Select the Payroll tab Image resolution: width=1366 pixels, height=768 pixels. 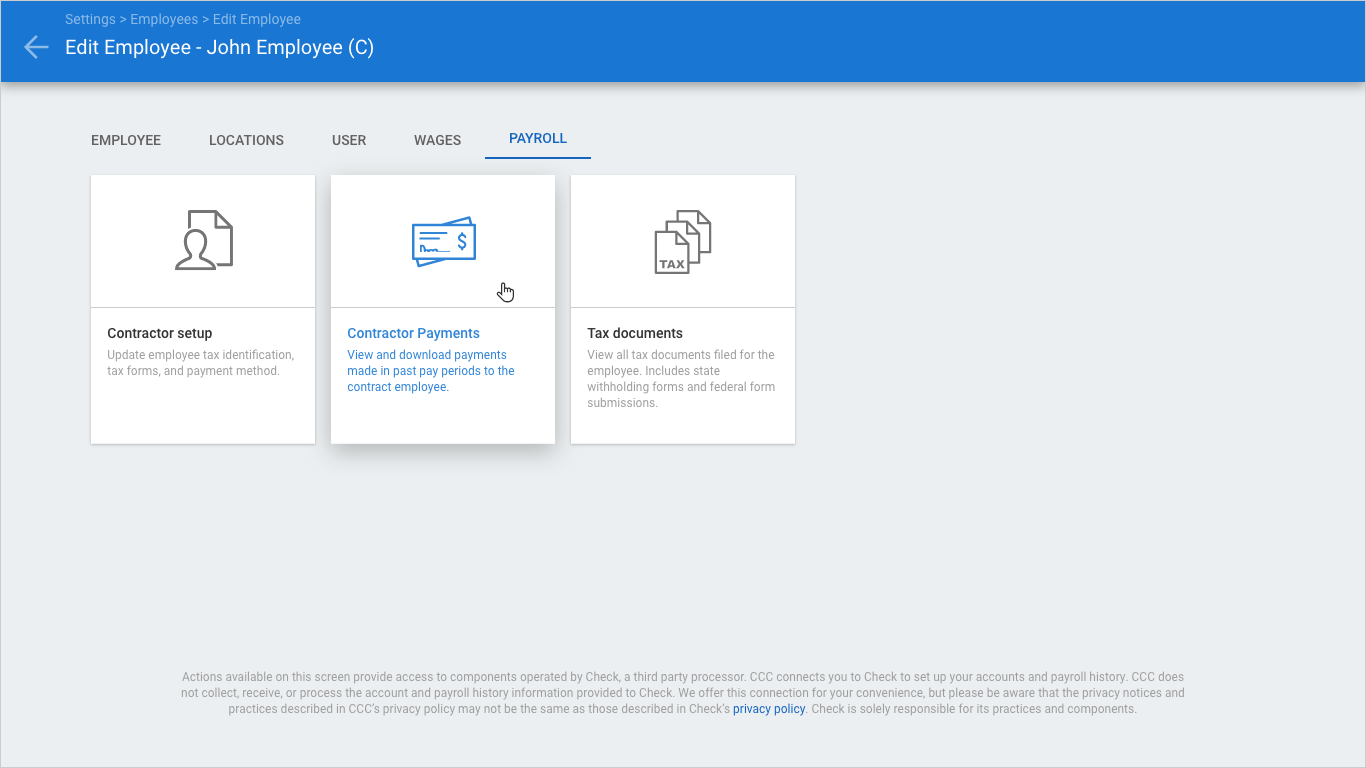(538, 139)
